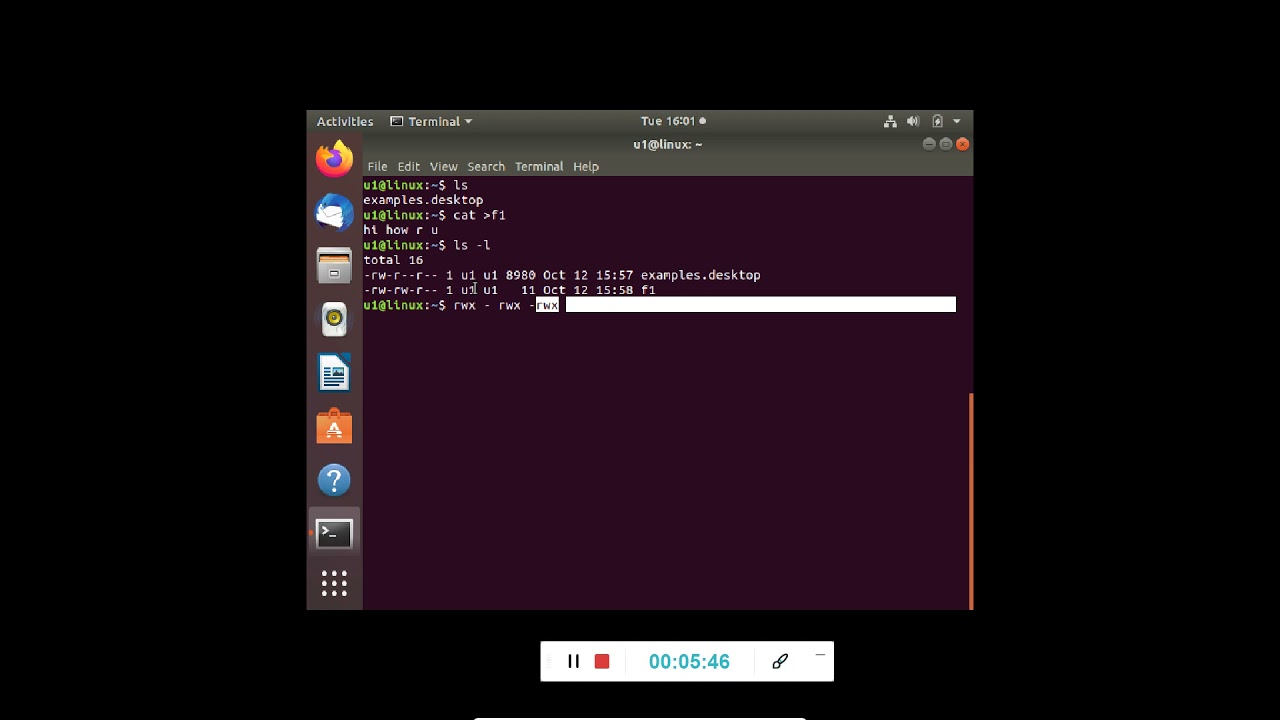Close the terminal window
This screenshot has width=1280, height=720.
point(963,144)
